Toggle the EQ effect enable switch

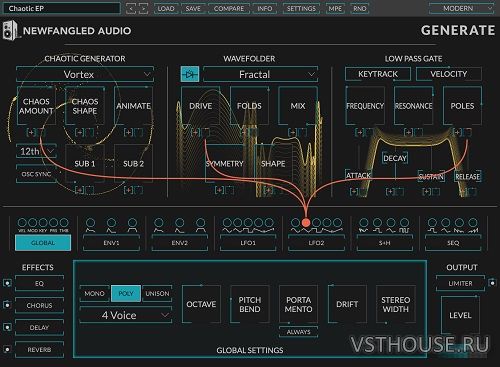7,283
